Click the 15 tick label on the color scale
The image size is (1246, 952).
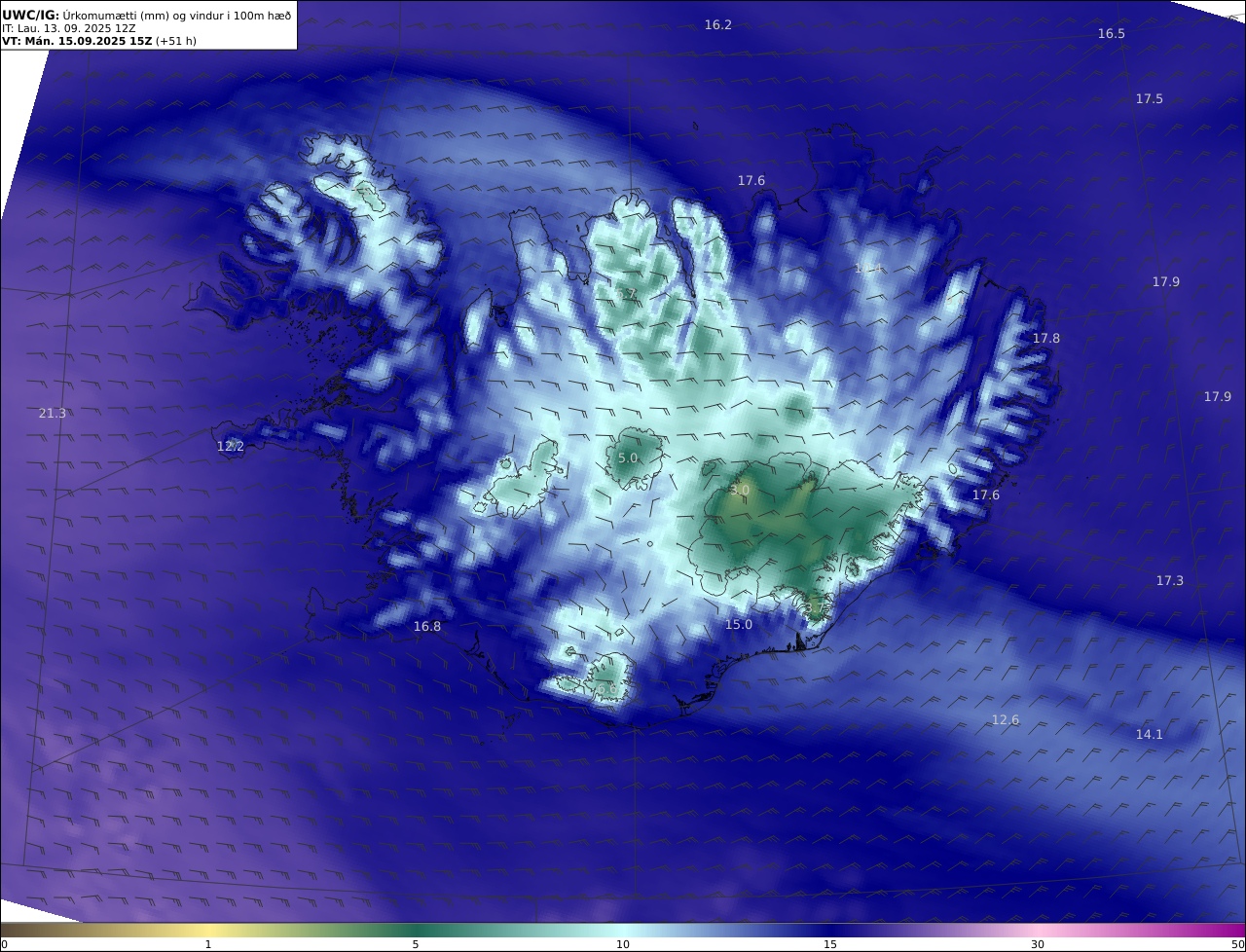click(x=830, y=944)
